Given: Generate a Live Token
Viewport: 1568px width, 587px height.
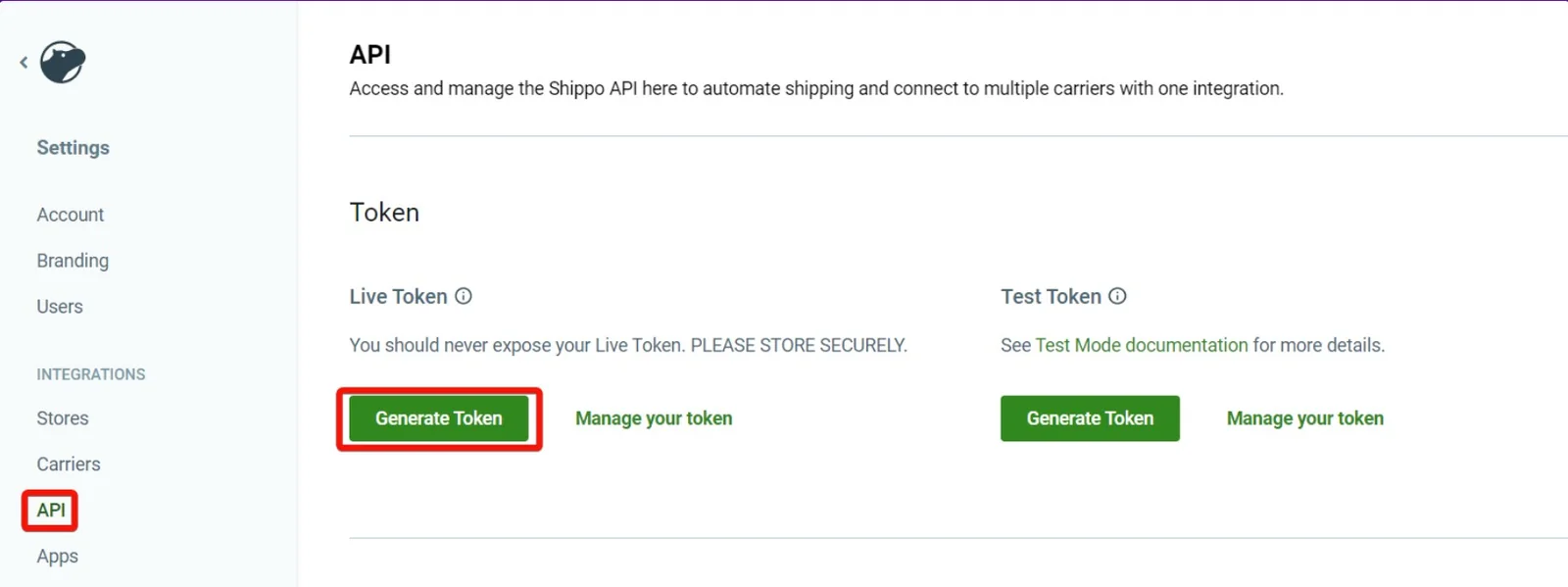Looking at the screenshot, I should pyautogui.click(x=439, y=418).
